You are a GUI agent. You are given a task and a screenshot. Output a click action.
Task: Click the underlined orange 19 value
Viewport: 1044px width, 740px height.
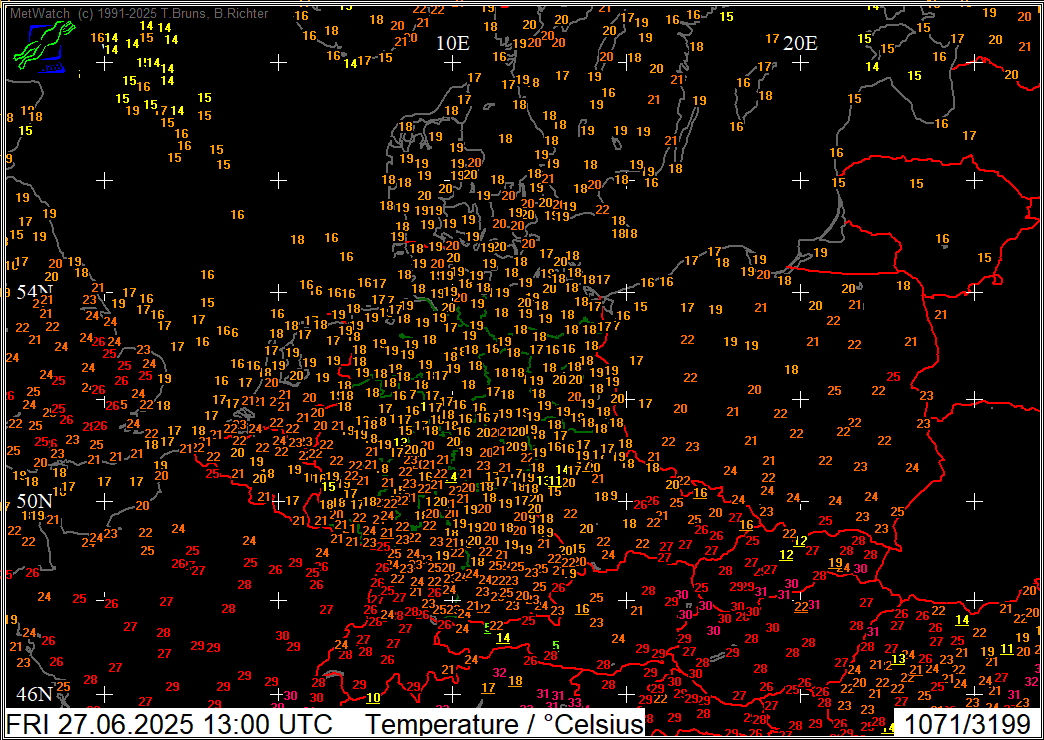pos(835,563)
